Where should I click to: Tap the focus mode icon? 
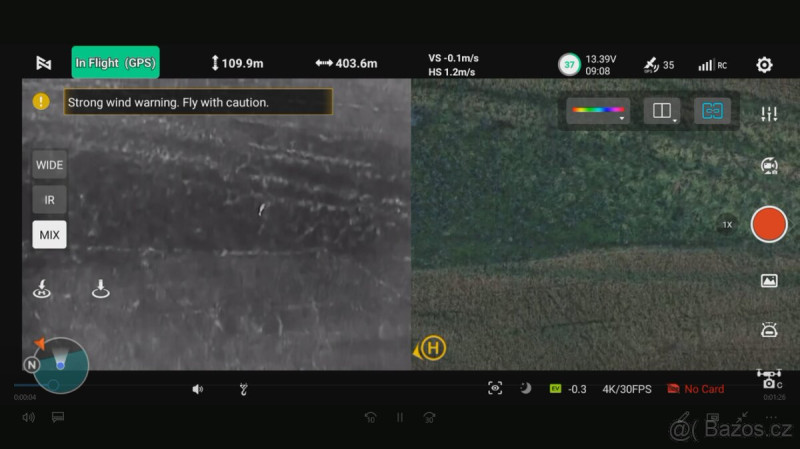[x=495, y=388]
